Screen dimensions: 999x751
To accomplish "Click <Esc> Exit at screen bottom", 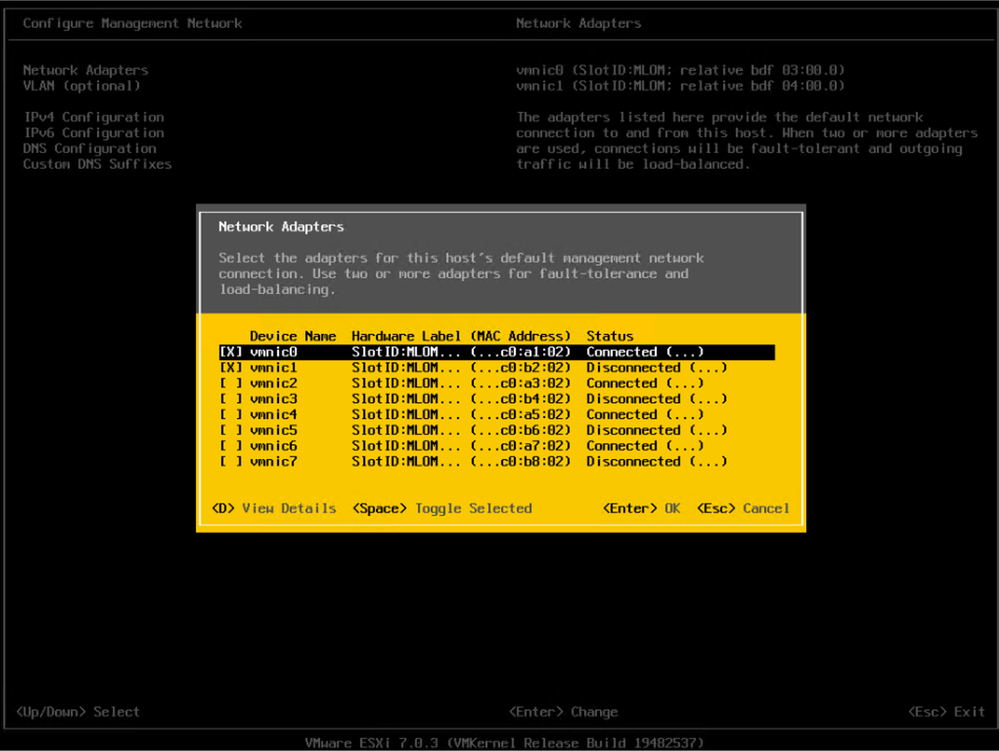I will click(x=946, y=712).
